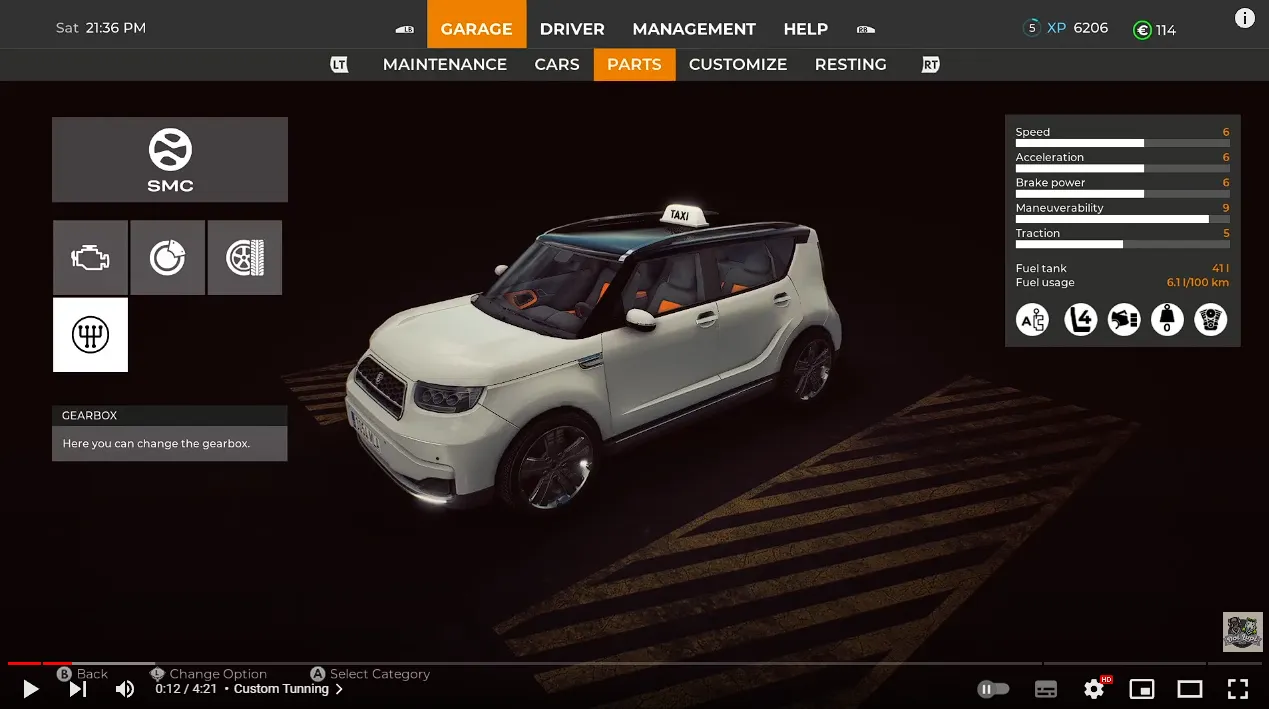Open the DRIVER menu tab

(572, 29)
